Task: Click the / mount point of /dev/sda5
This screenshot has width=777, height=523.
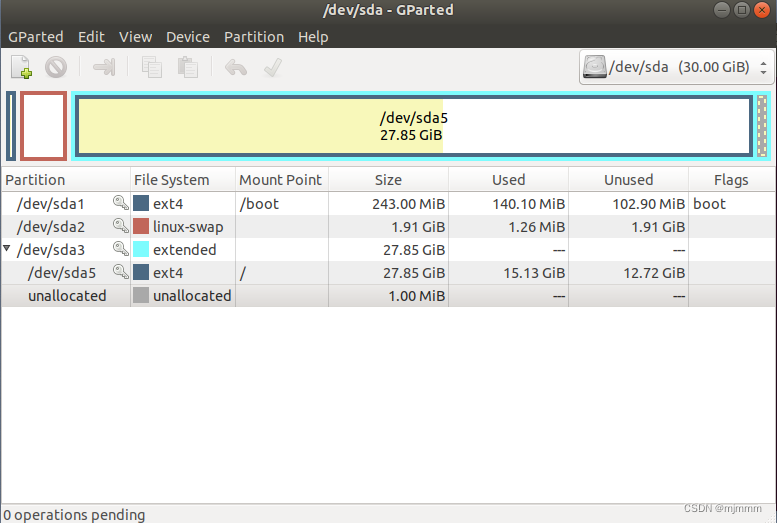Action: click(242, 273)
